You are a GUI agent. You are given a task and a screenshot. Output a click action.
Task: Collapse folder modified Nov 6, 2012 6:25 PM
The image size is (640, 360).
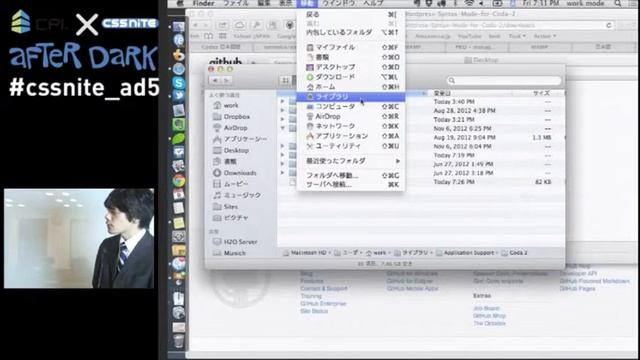pyautogui.click(x=282, y=128)
